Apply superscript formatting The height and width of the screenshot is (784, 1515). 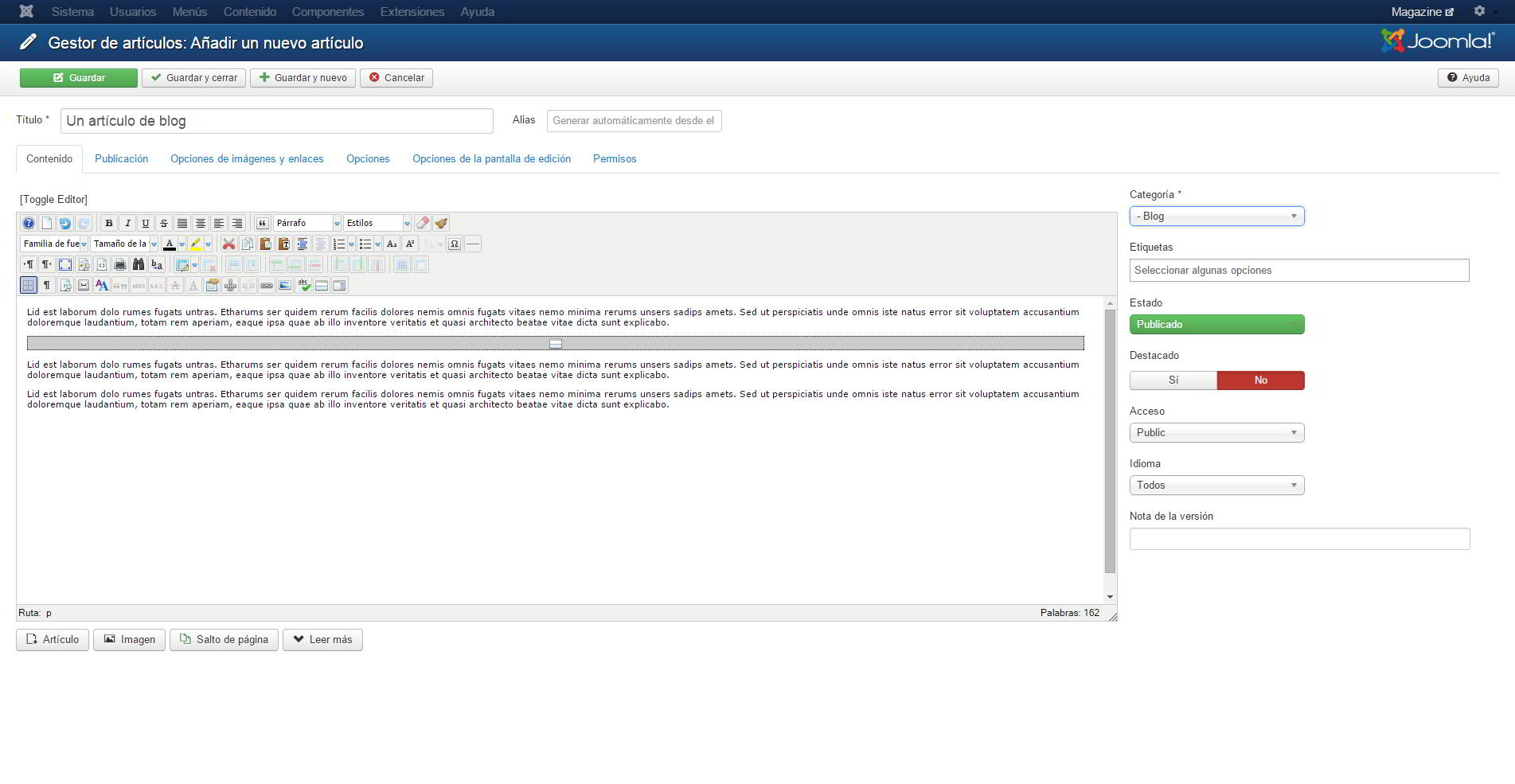point(410,244)
